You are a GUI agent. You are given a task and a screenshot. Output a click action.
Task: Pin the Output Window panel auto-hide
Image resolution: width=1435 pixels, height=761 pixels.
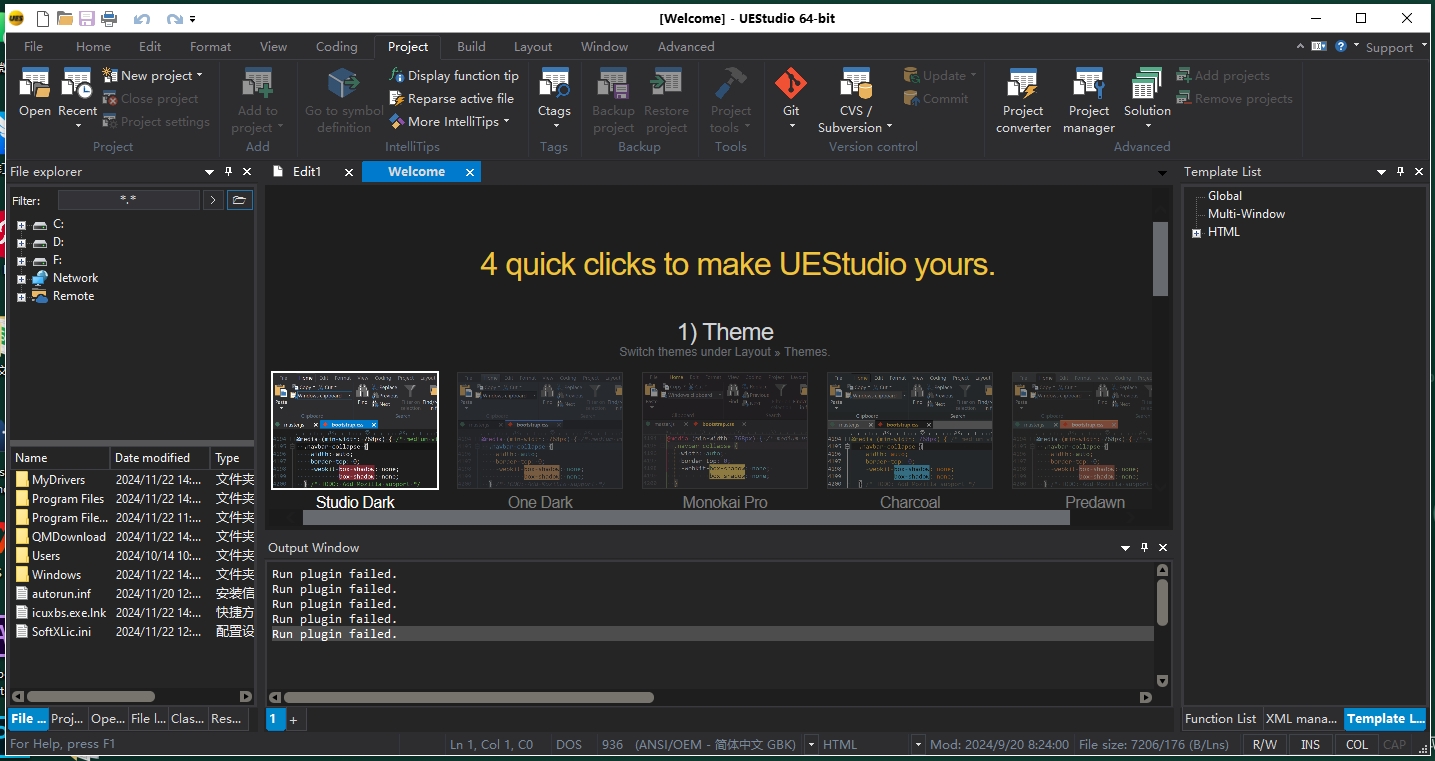(1144, 547)
